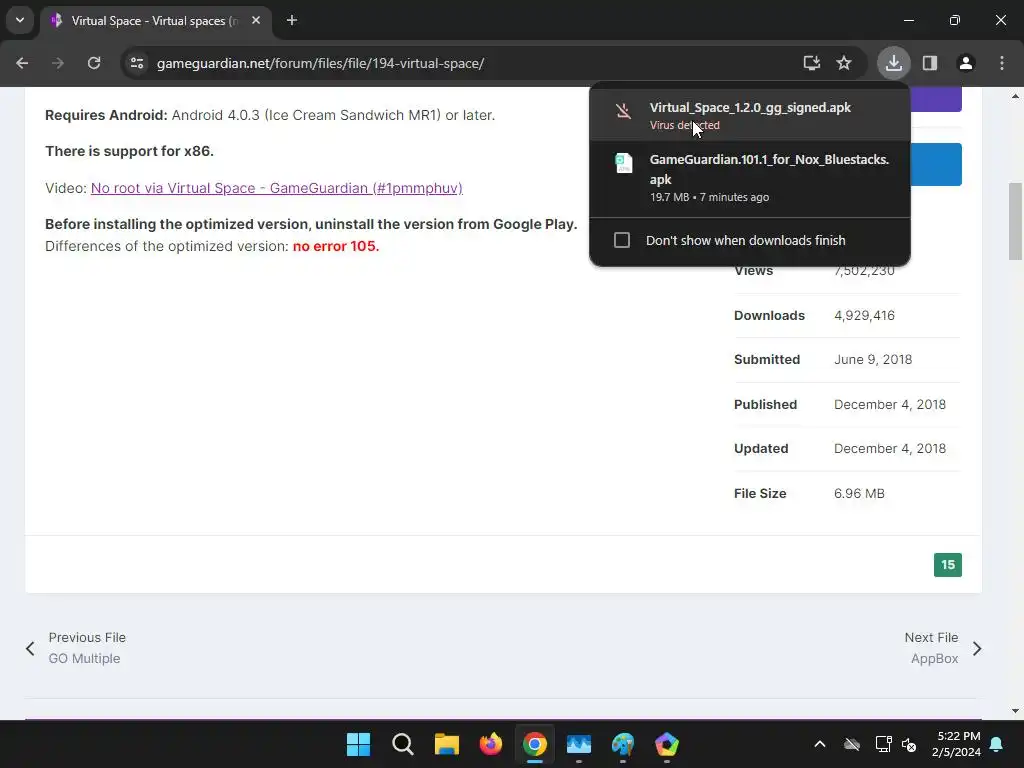Select the Virtual Space browser tab
The height and width of the screenshot is (768, 1024).
[x=155, y=21]
